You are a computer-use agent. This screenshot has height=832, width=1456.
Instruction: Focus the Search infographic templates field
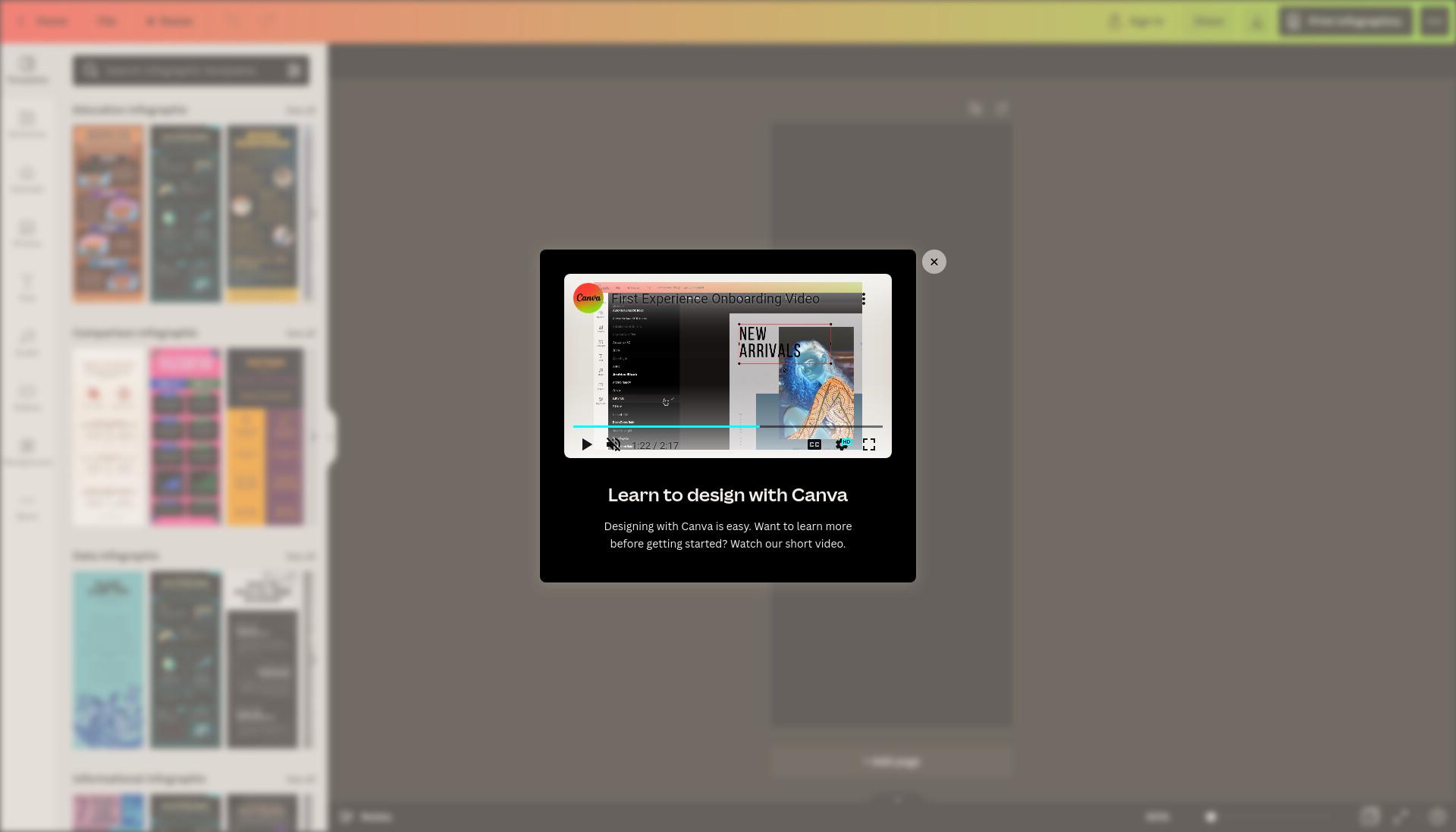point(191,71)
